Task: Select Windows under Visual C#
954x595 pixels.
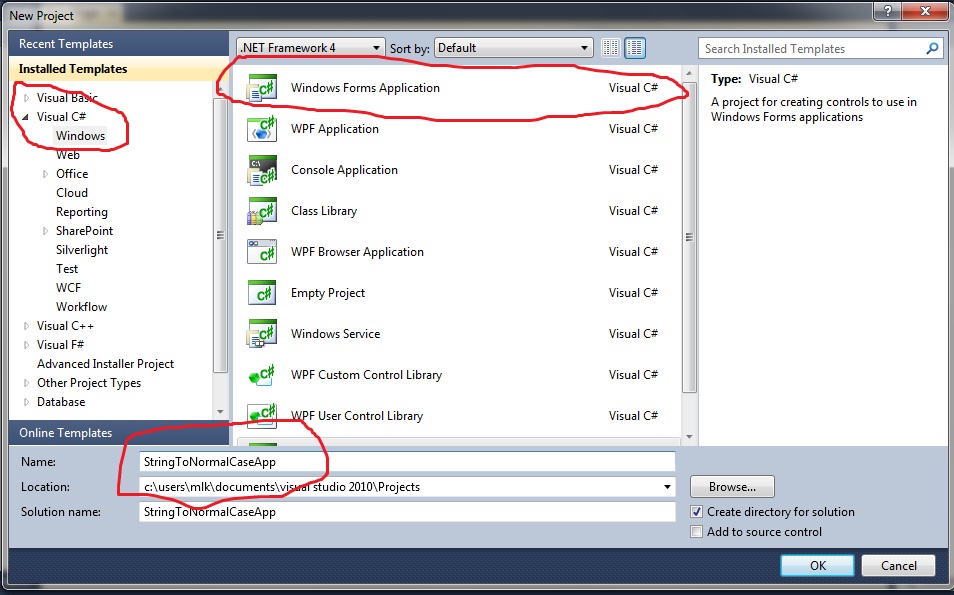Action: click(x=80, y=136)
